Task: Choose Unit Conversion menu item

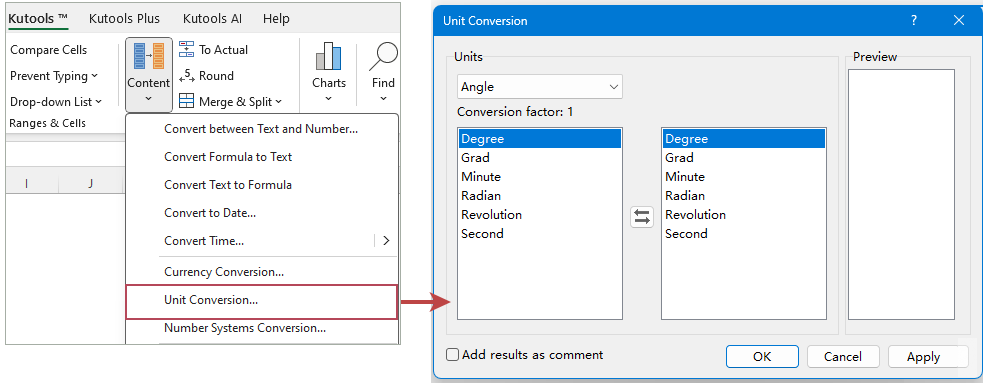Action: (x=261, y=302)
